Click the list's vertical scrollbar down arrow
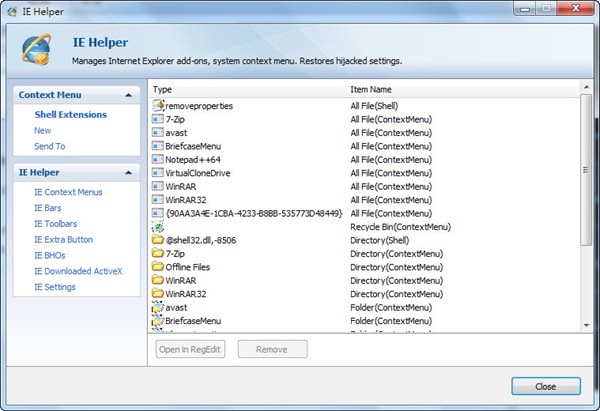 click(586, 324)
